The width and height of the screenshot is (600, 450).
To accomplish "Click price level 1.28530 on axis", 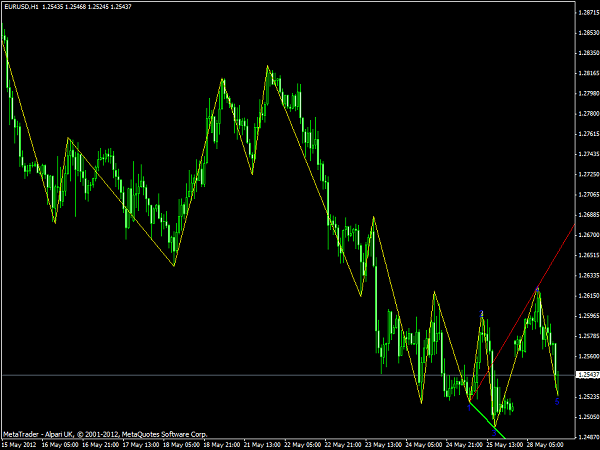I will [589, 33].
